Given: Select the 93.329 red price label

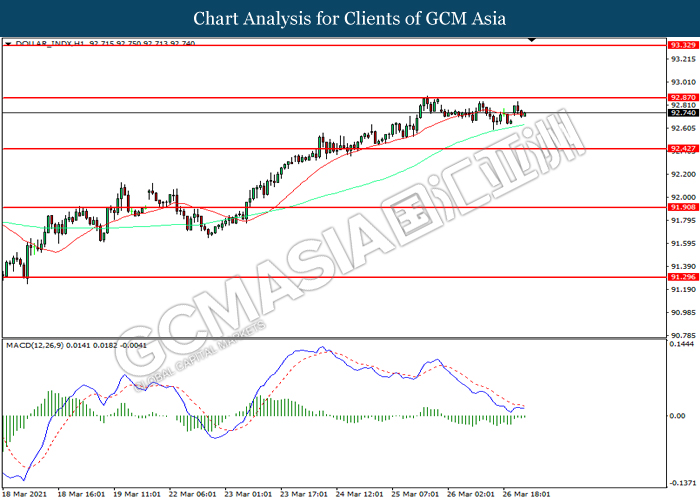Looking at the screenshot, I should point(683,45).
